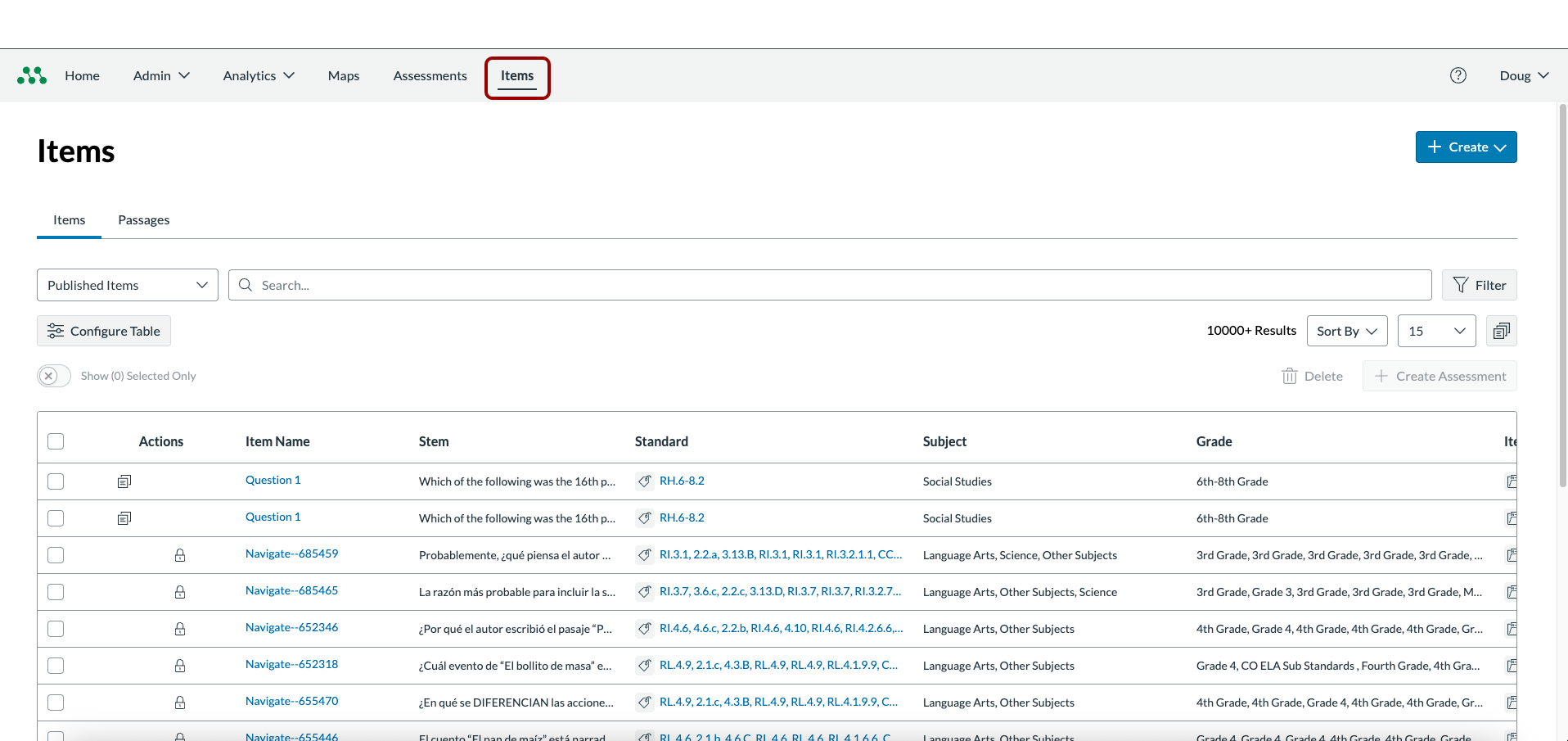Tick the select-all checkbox in the table header
Viewport: 1568px width, 741px height.
[x=56, y=441]
